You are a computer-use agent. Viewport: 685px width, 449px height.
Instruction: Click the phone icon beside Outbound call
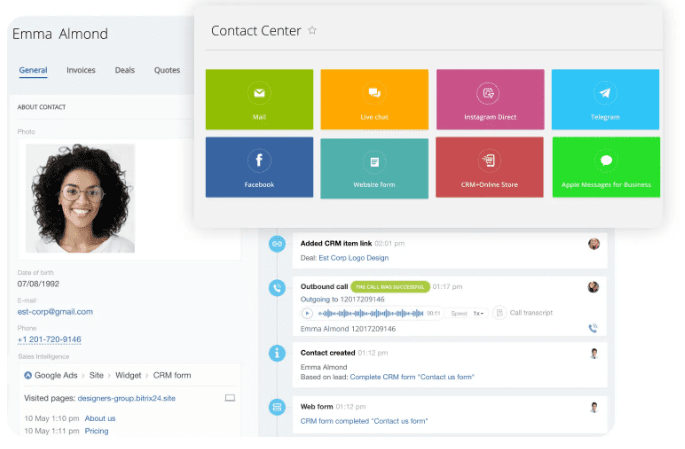pyautogui.click(x=277, y=288)
